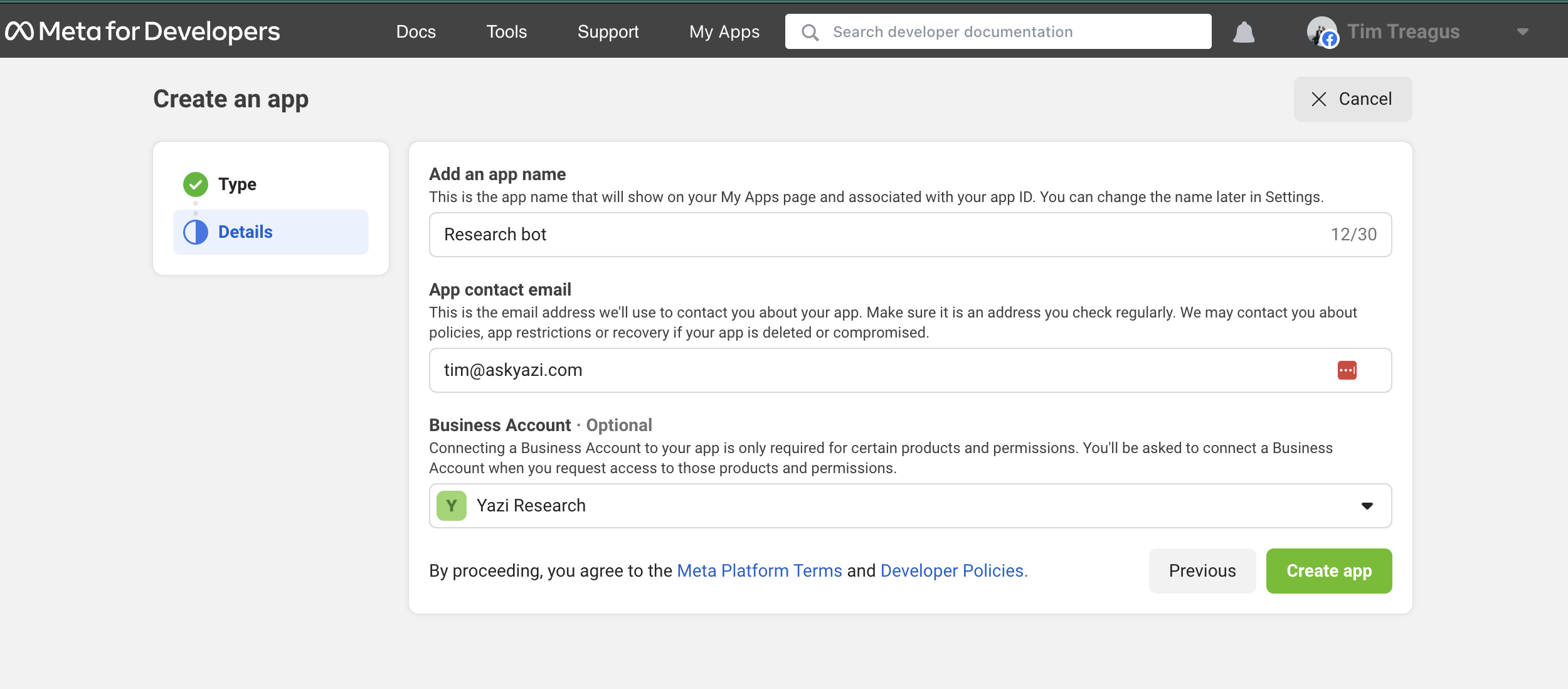Open the Tools menu
Viewport: 1568px width, 689px height.
507,31
